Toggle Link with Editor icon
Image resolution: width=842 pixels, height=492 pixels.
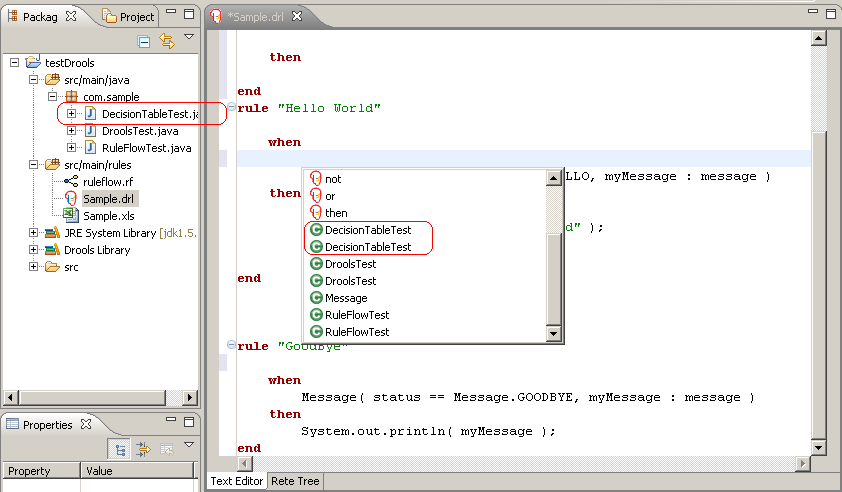point(167,41)
